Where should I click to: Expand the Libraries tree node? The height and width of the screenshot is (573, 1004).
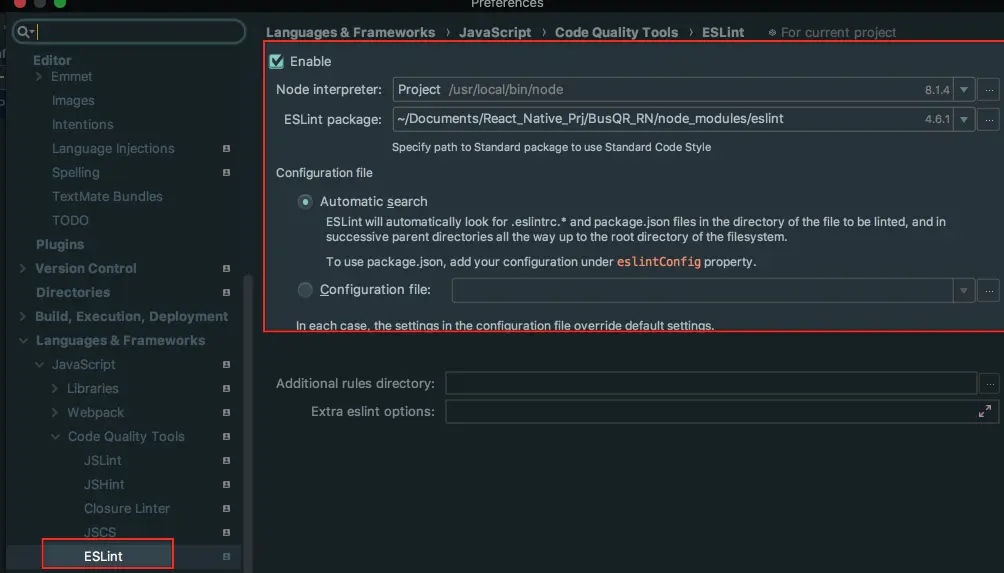coord(55,389)
